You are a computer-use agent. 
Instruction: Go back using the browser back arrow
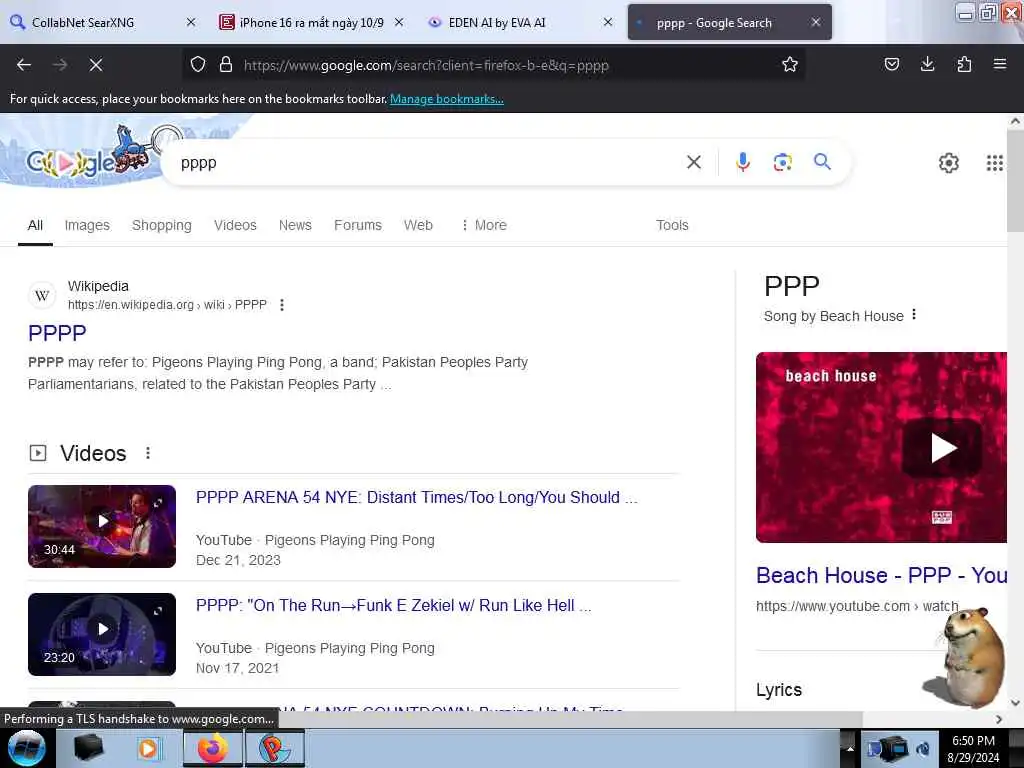pyautogui.click(x=24, y=65)
